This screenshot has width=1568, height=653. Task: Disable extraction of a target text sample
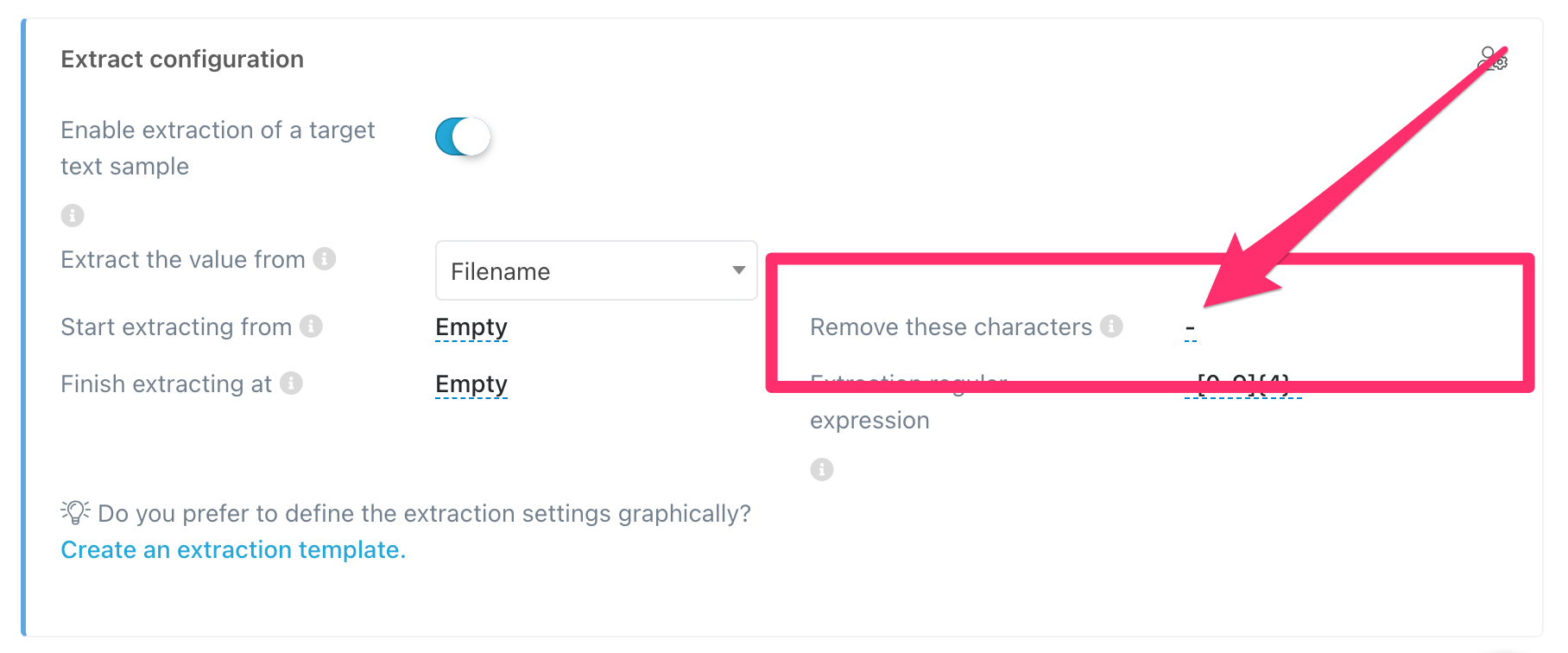tap(463, 136)
